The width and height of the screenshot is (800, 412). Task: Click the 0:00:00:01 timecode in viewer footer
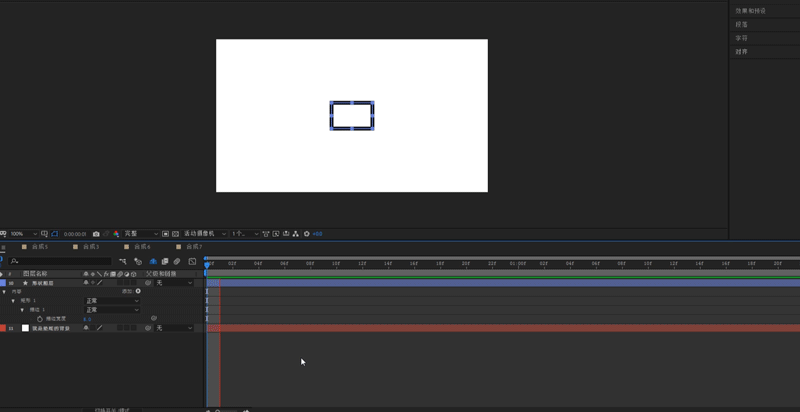click(75, 234)
